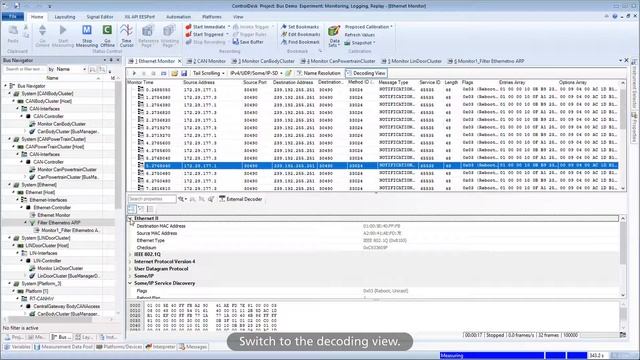Screen dimensions: 640x360
Task: Click Refresh Values
Action: pos(360,35)
